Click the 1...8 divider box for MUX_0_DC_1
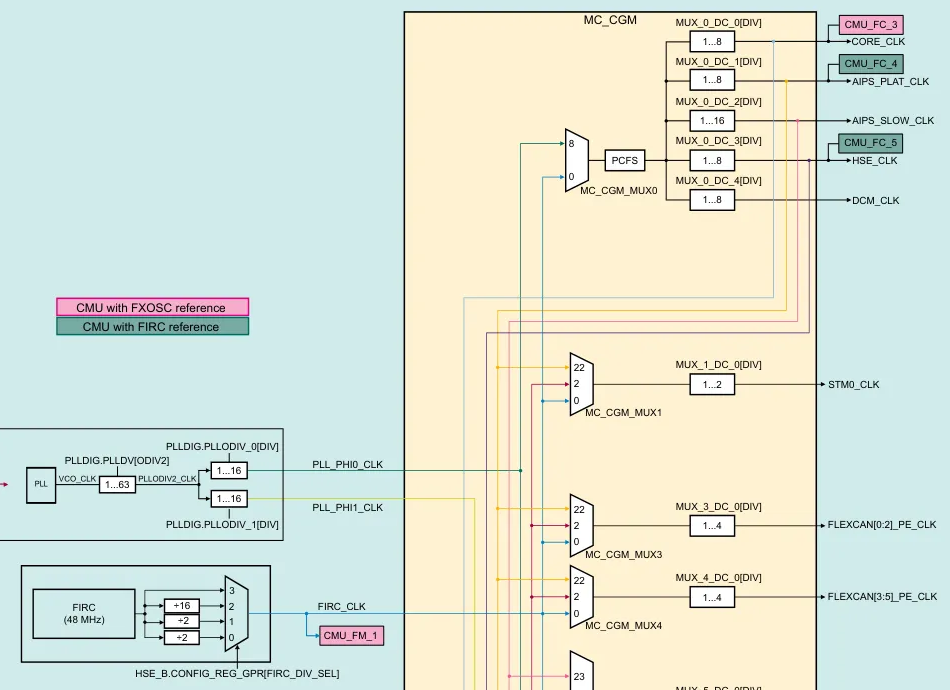Image resolution: width=950 pixels, height=690 pixels. coord(712,80)
